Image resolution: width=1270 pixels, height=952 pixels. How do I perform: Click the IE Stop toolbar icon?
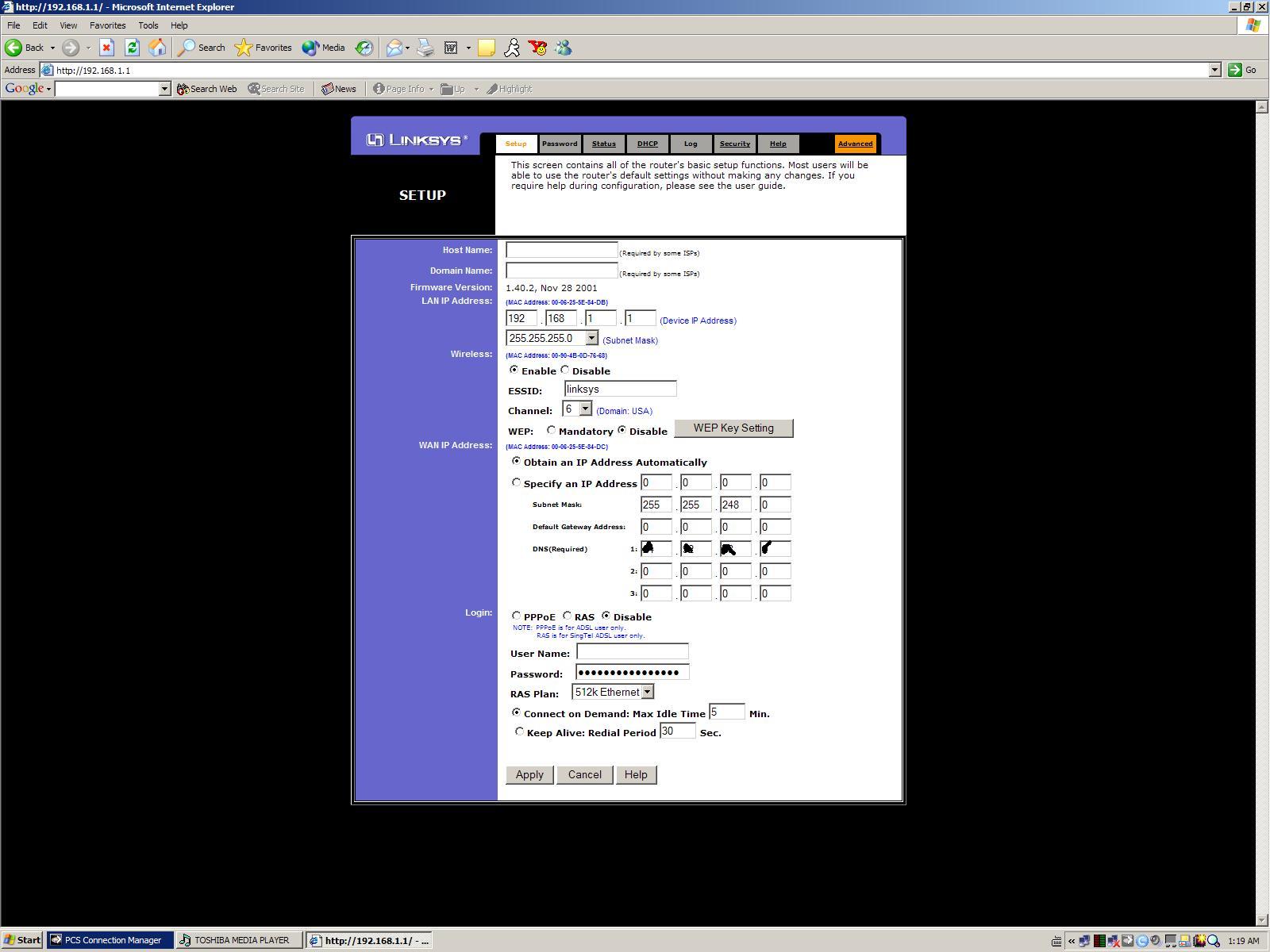106,48
